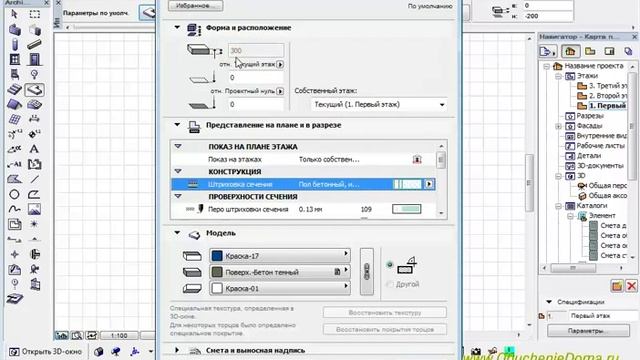Image resolution: width=640 pixels, height=360 pixels.
Task: Select the Spline tool in the toolbox
Action: click(14, 209)
